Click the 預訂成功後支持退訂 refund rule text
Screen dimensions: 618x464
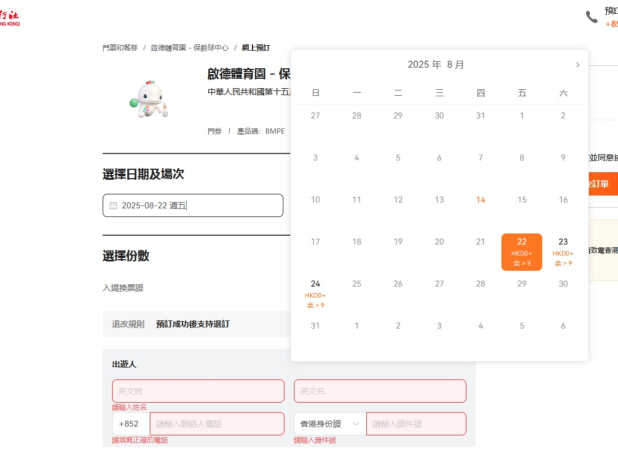click(193, 324)
